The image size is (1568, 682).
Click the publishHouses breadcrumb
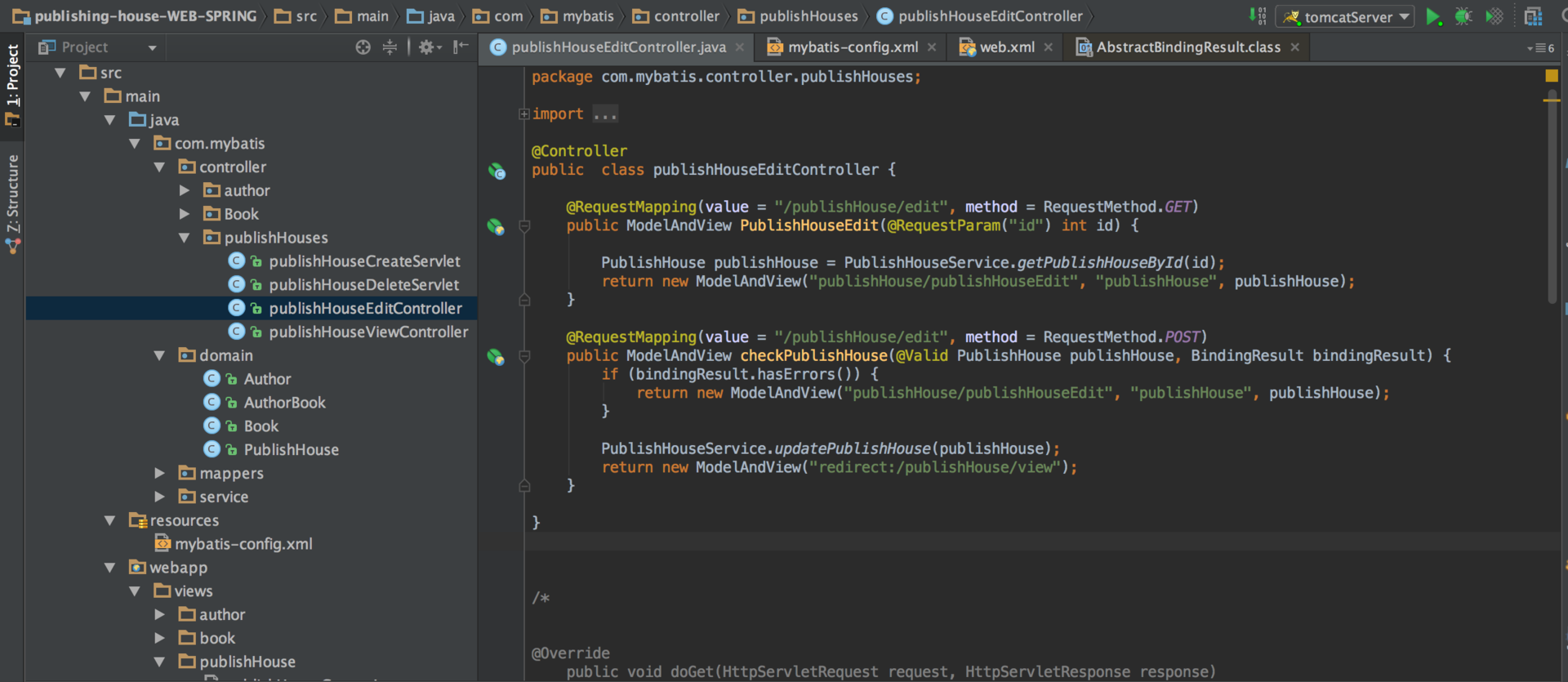click(x=798, y=16)
